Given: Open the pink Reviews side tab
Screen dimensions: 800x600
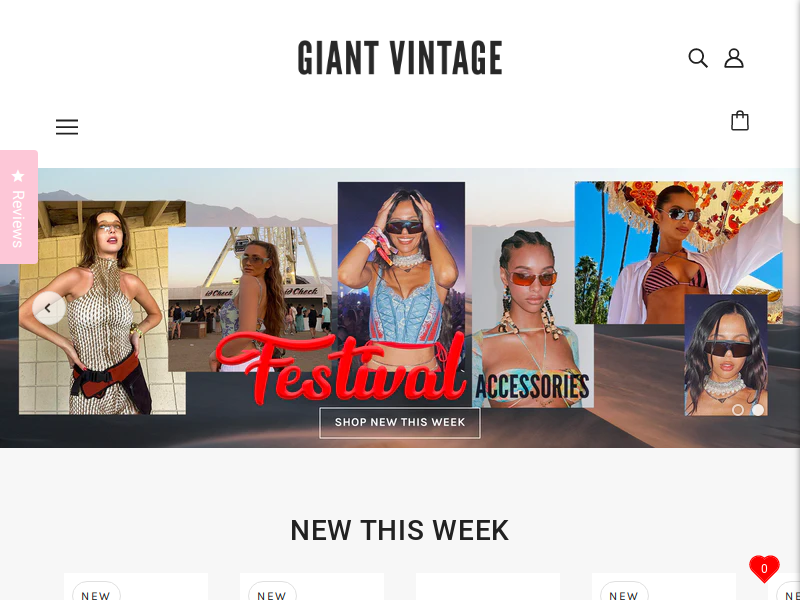Looking at the screenshot, I should pyautogui.click(x=19, y=207).
